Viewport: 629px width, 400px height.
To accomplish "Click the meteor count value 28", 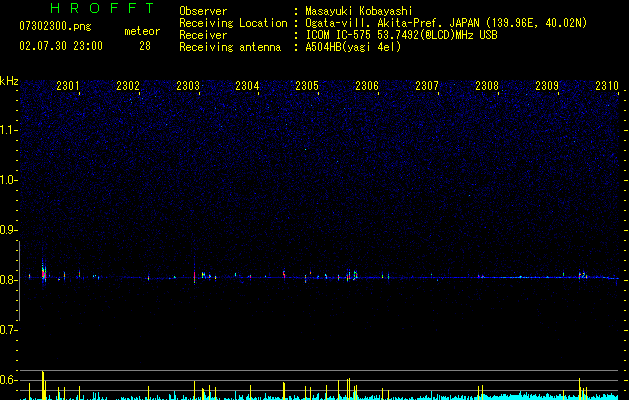I will pos(145,46).
